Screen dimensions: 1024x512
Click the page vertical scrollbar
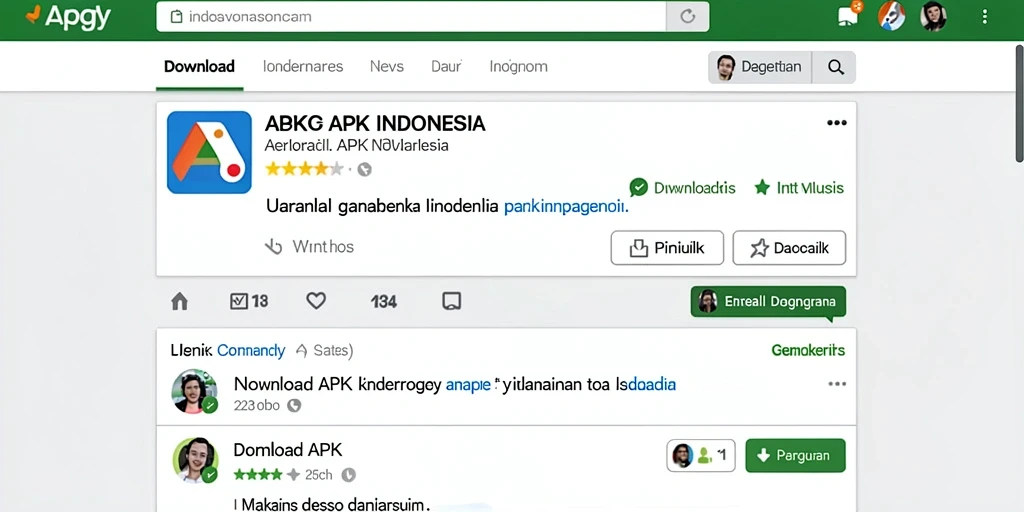tap(1019, 102)
